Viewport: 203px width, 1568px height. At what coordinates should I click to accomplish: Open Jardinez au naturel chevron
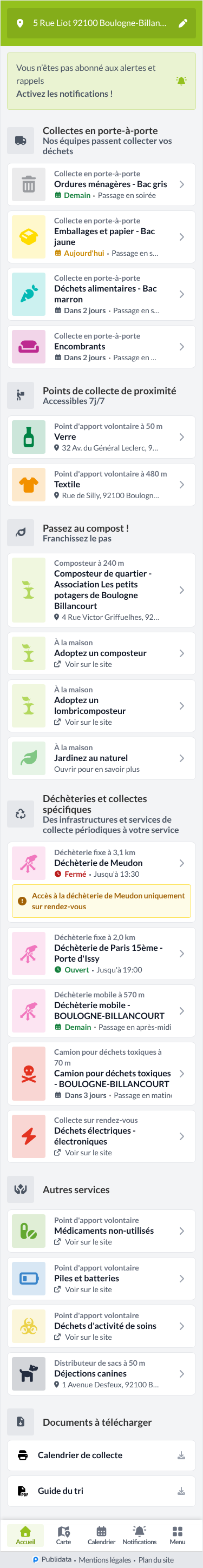click(182, 758)
